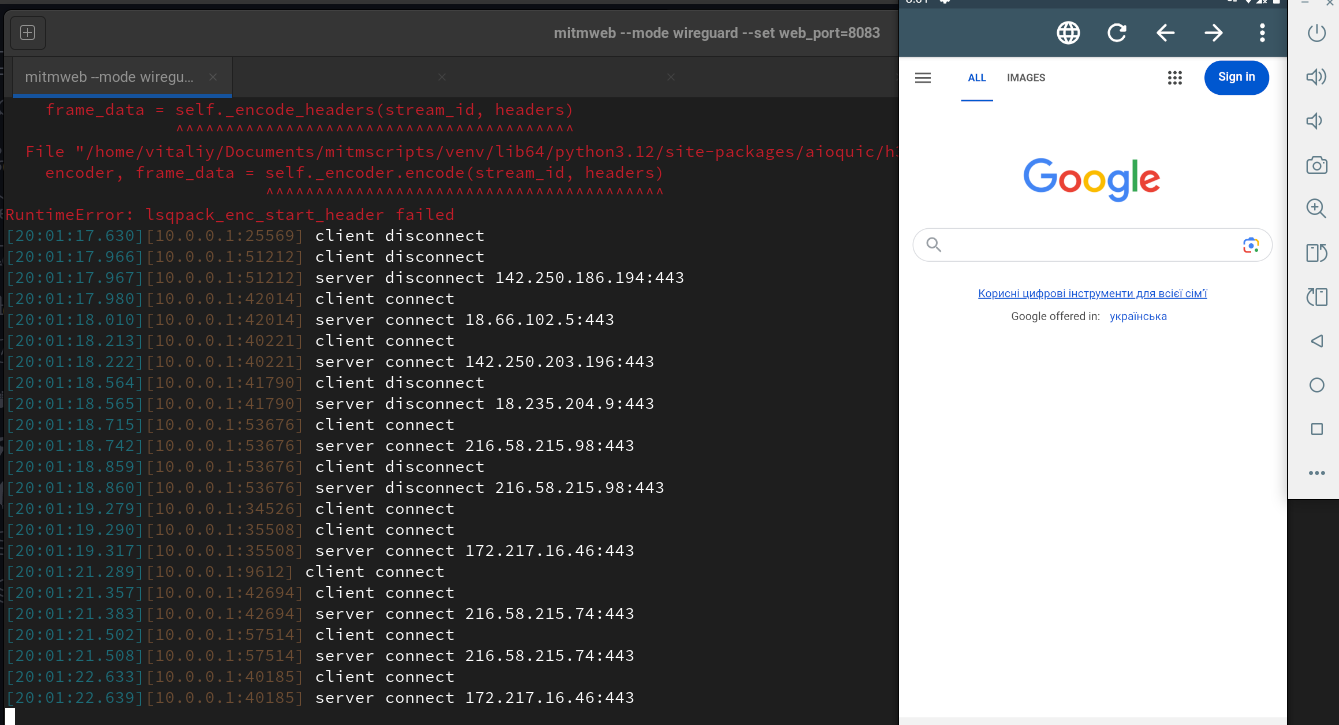This screenshot has height=725, width=1339.
Task: Tap the emulator Home circle button
Action: 1317,385
